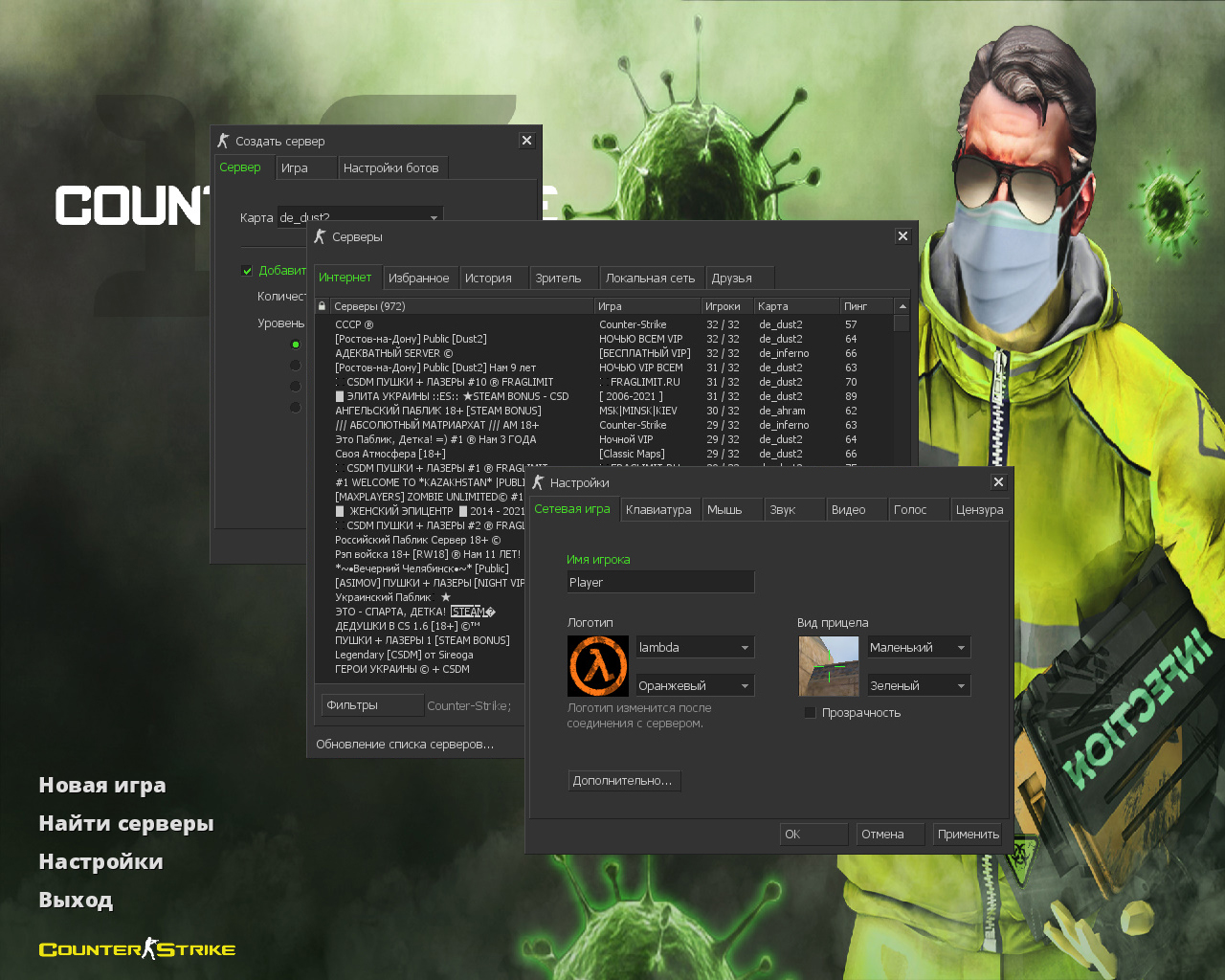This screenshot has width=1225, height=980.
Task: Enable the Прозрачность checkbox
Action: (811, 712)
